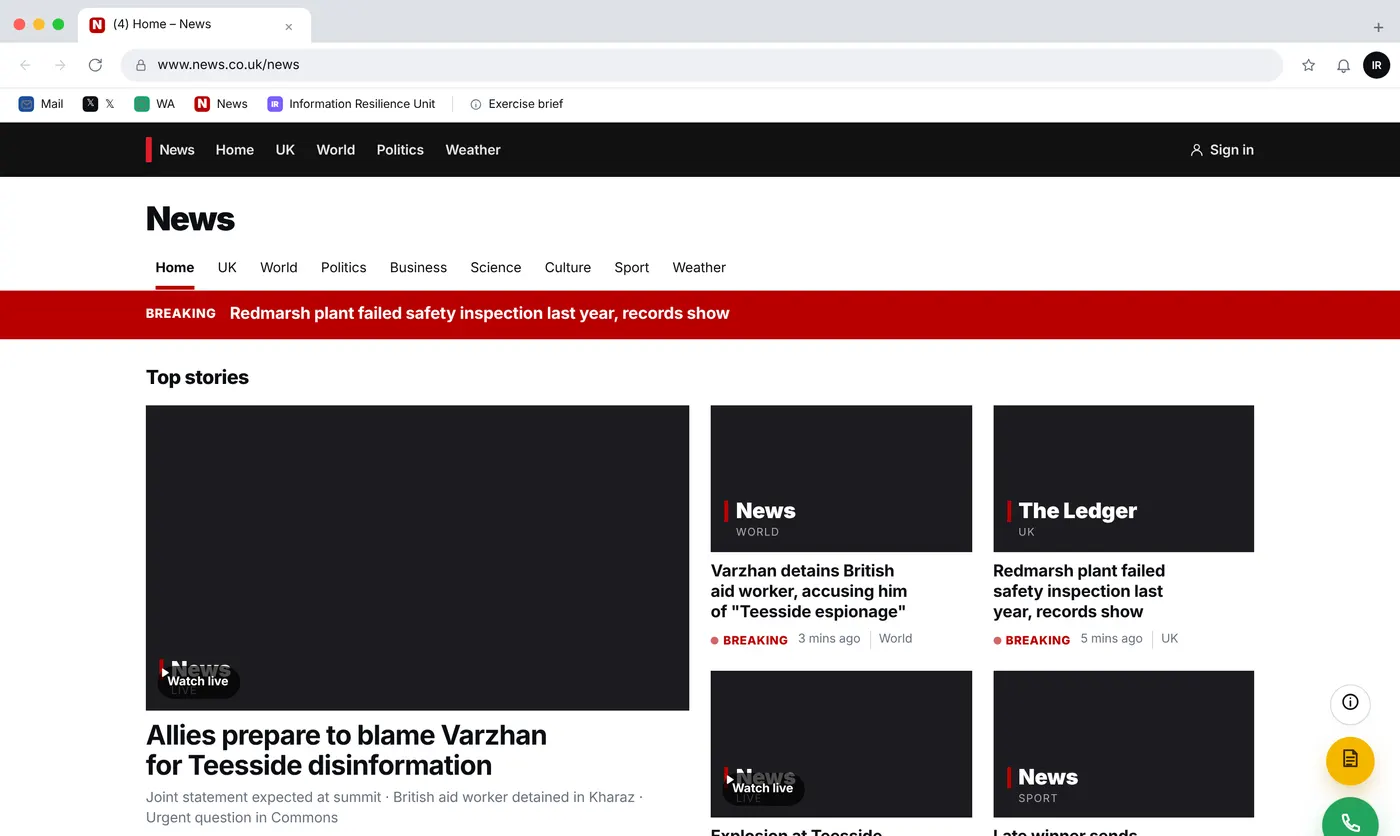Image resolution: width=1400 pixels, height=836 pixels.
Task: Open the IR profile avatar
Action: [x=1376, y=65]
